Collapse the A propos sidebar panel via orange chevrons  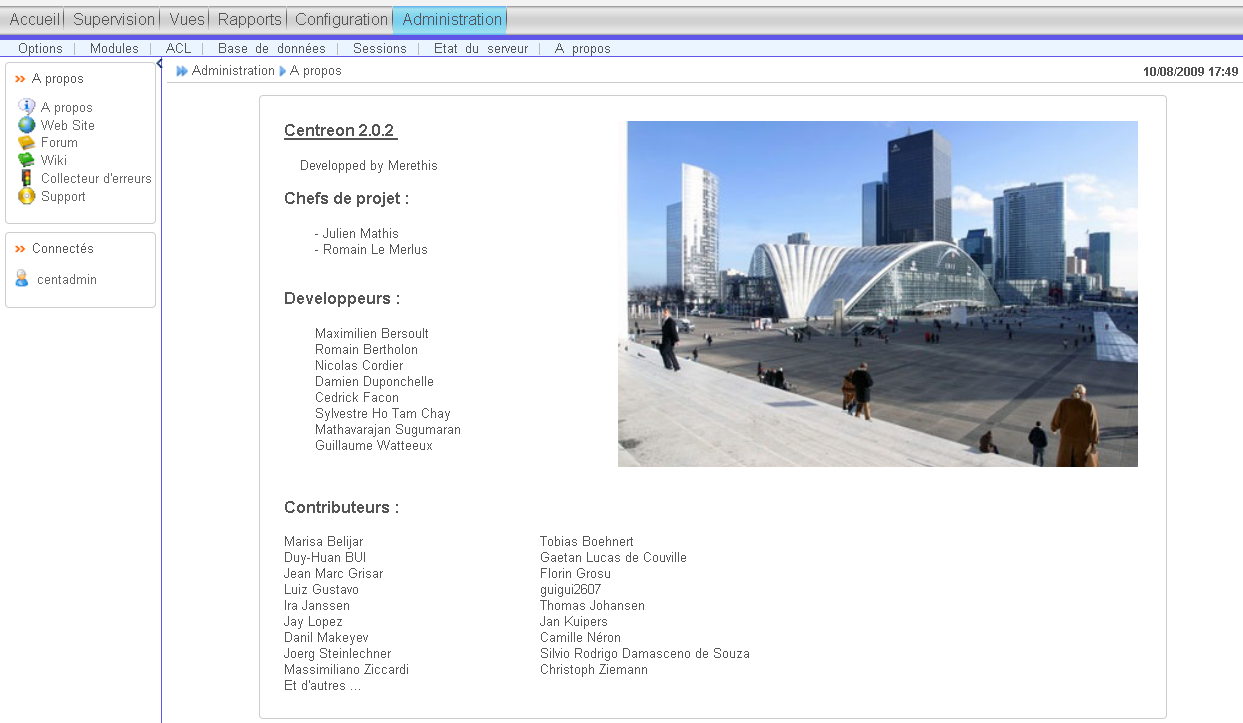pyautogui.click(x=20, y=79)
